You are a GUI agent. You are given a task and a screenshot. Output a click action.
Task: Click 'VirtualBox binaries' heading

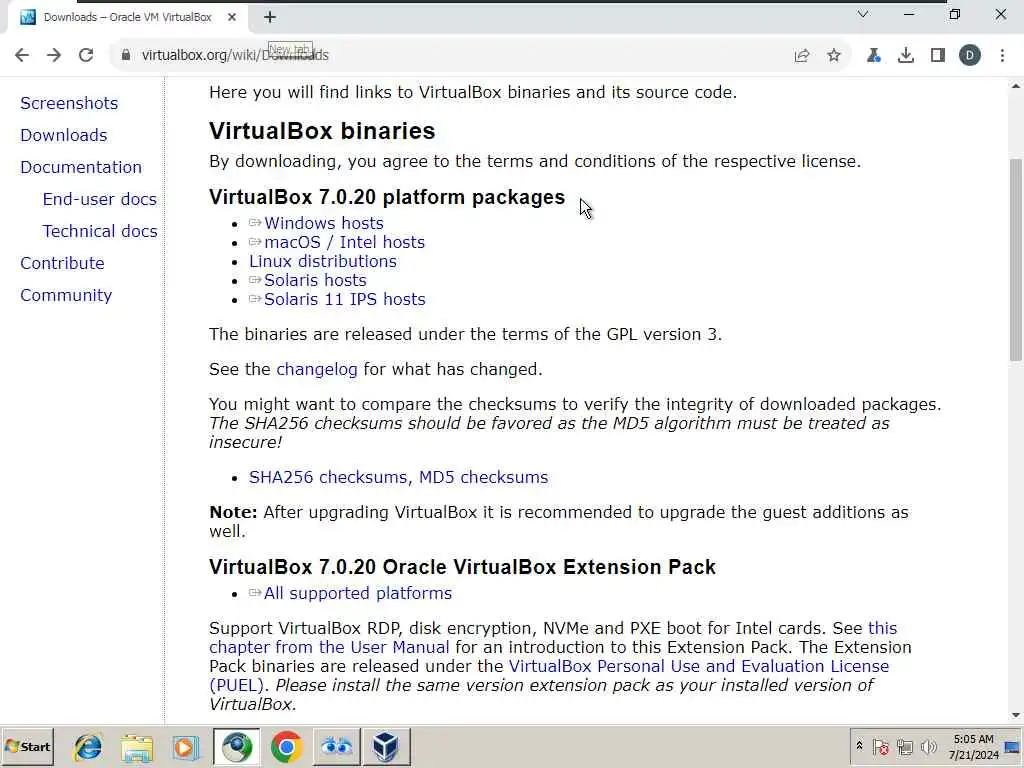pos(322,131)
